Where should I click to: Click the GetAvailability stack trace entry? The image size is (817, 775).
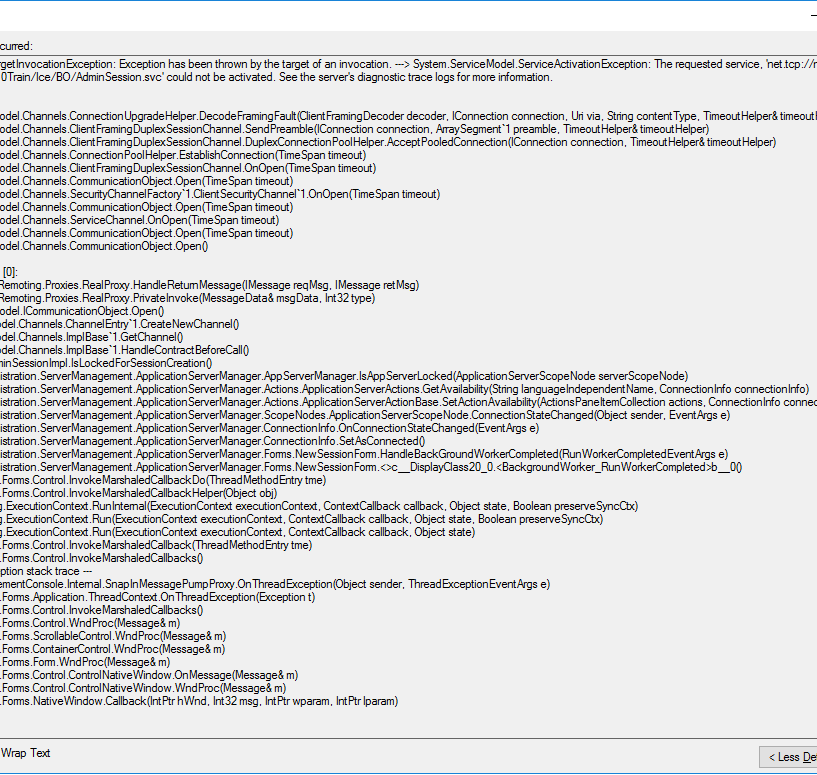point(400,389)
